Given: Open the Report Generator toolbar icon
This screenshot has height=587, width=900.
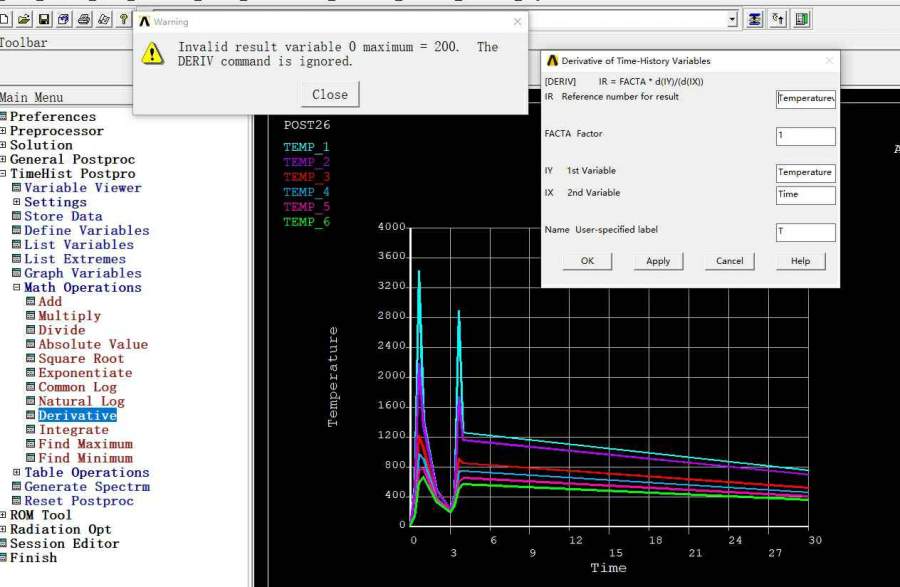Looking at the screenshot, I should pyautogui.click(x=103, y=19).
